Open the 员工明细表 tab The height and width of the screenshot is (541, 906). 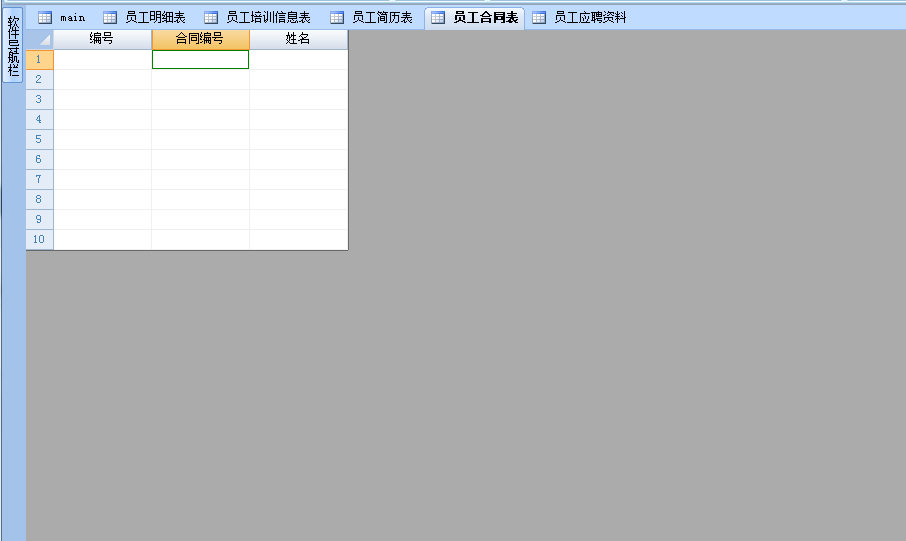(x=144, y=18)
